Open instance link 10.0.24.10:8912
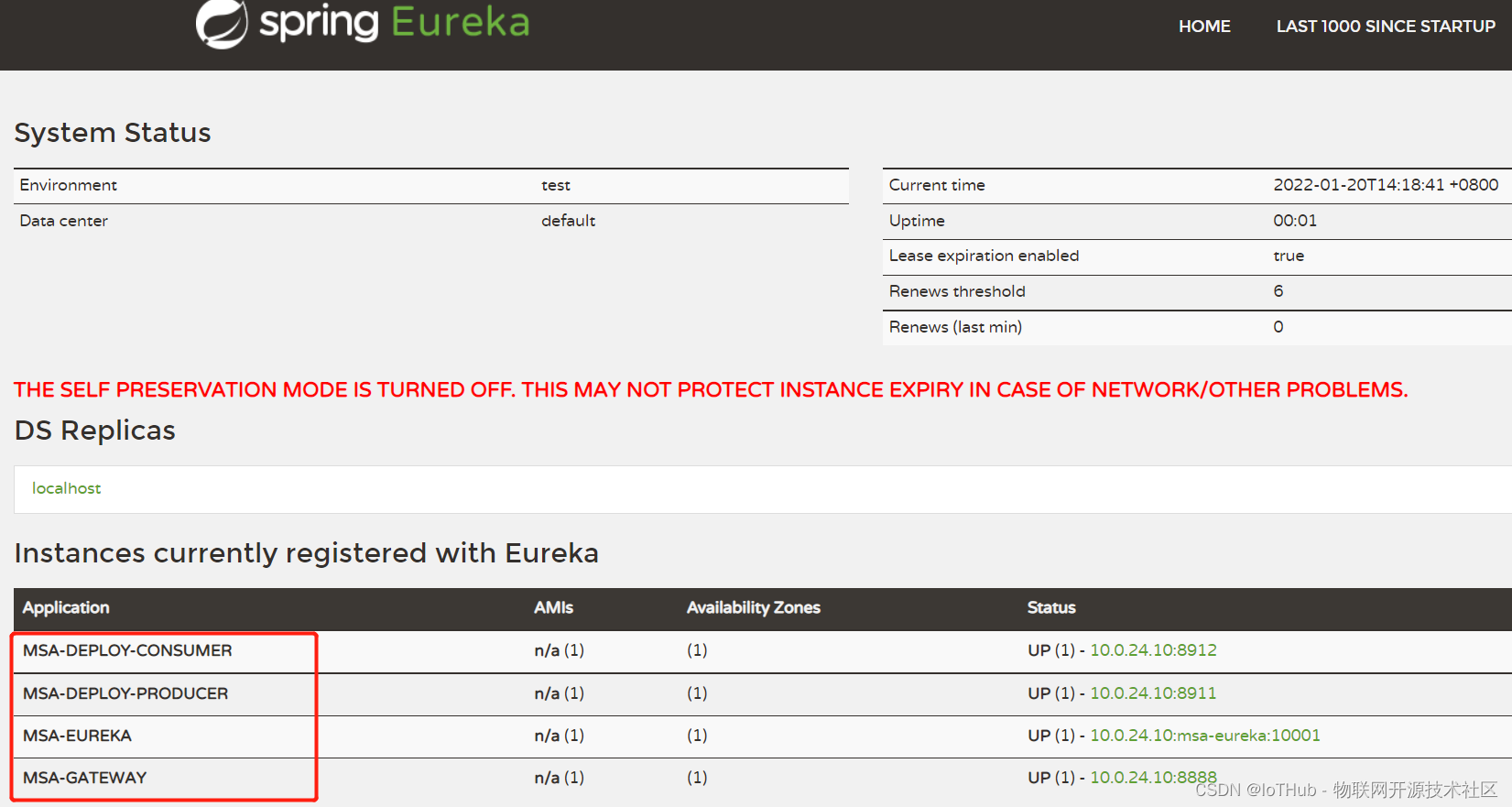The height and width of the screenshot is (807, 1512). tap(1153, 650)
